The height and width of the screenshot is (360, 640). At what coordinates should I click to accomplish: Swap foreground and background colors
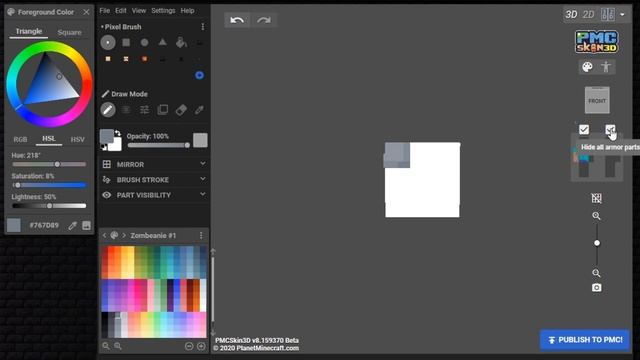(x=118, y=133)
